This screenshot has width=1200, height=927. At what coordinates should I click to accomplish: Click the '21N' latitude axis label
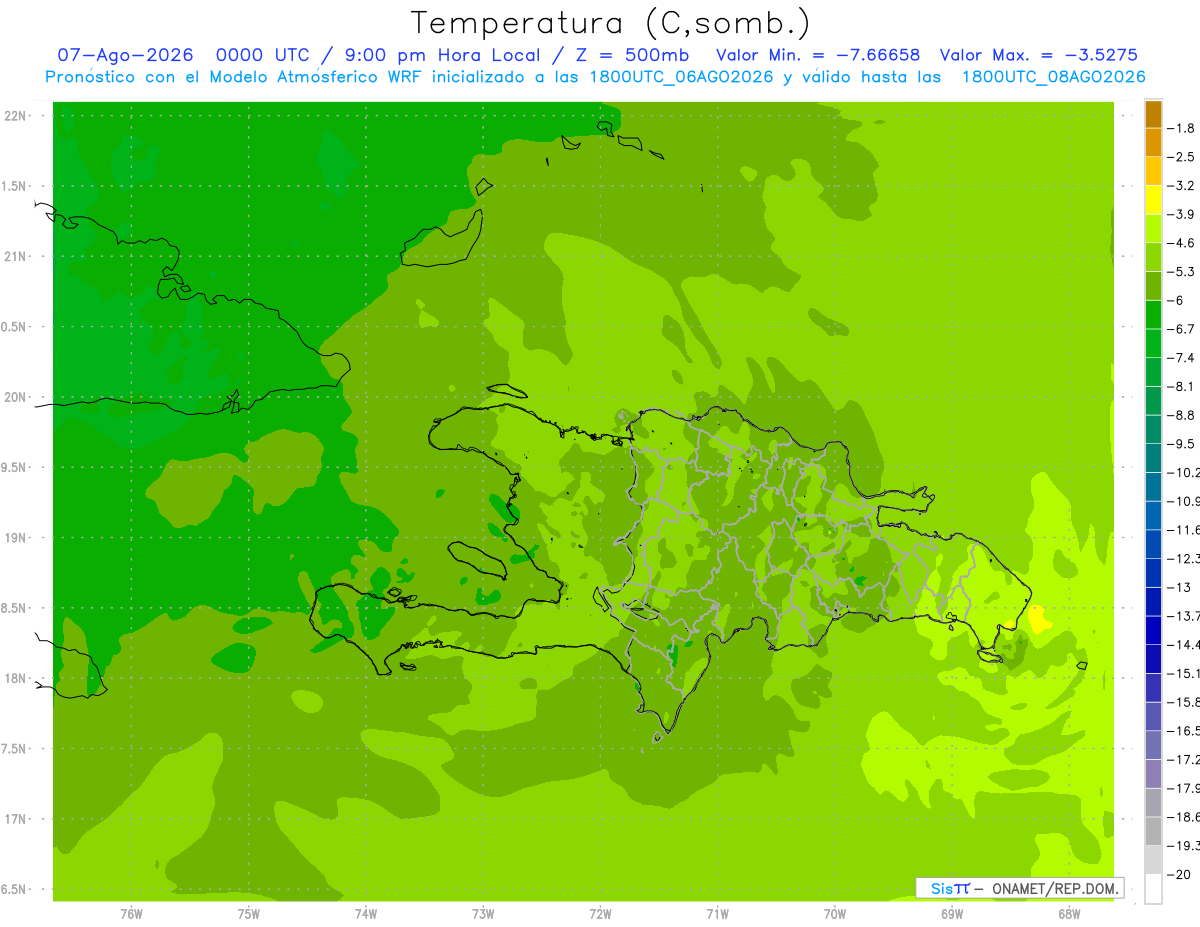pyautogui.click(x=16, y=257)
